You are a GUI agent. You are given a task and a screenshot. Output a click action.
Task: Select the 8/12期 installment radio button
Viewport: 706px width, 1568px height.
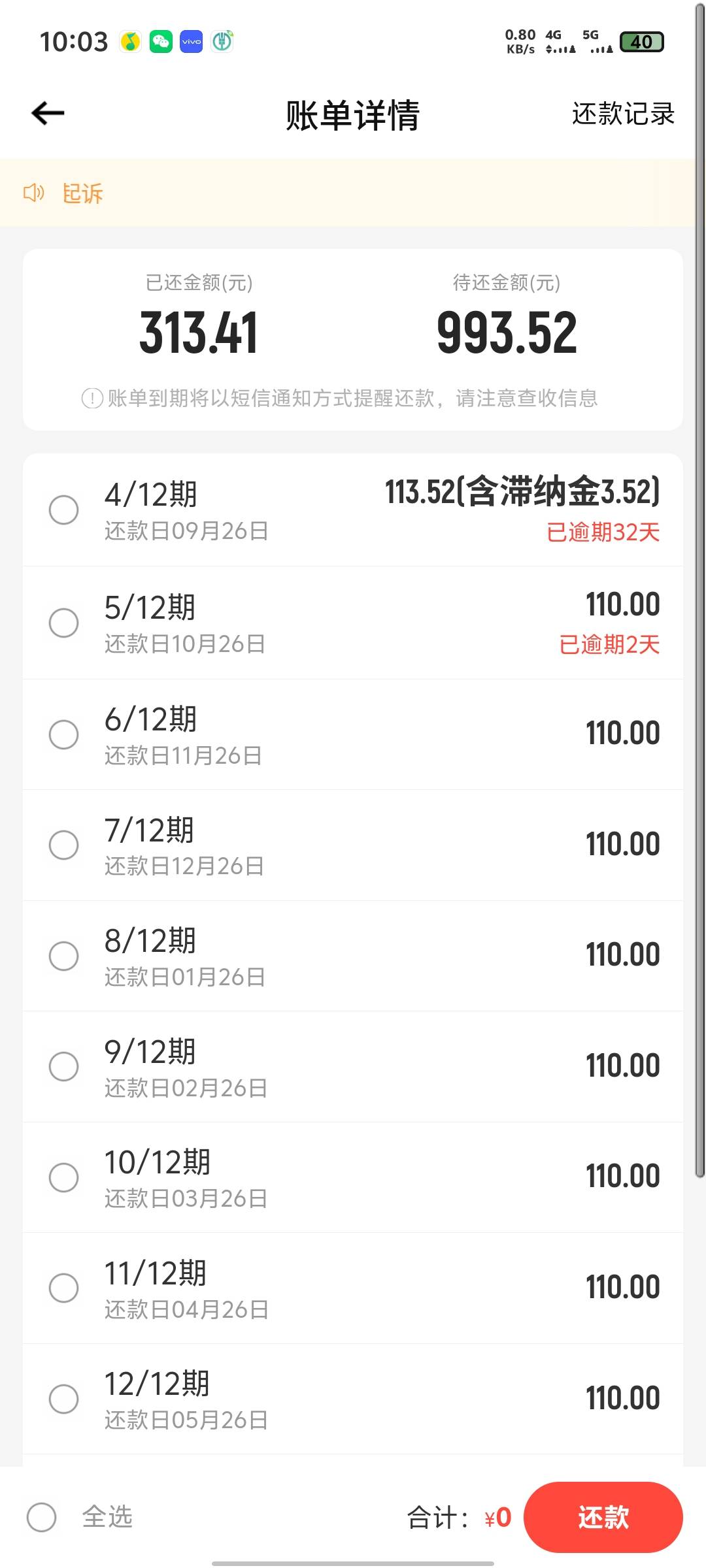click(x=64, y=956)
